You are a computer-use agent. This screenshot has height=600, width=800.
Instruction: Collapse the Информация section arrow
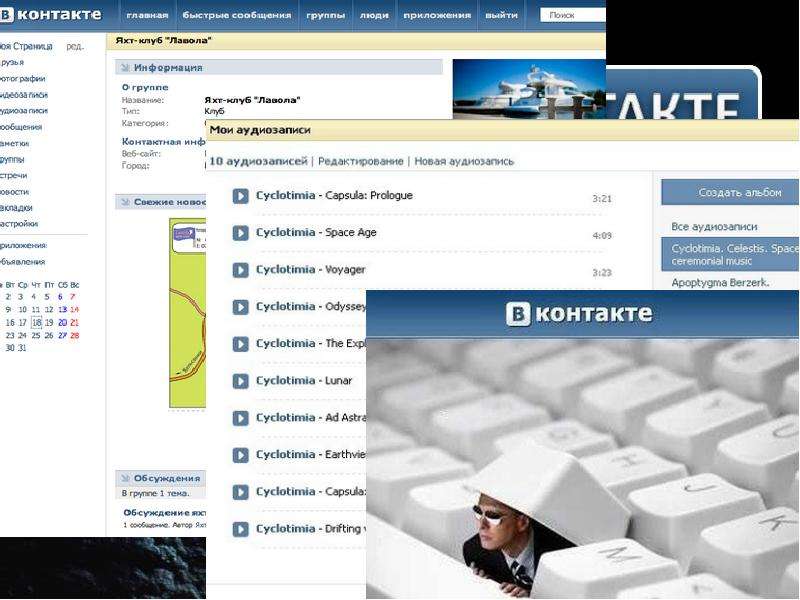[x=125, y=67]
